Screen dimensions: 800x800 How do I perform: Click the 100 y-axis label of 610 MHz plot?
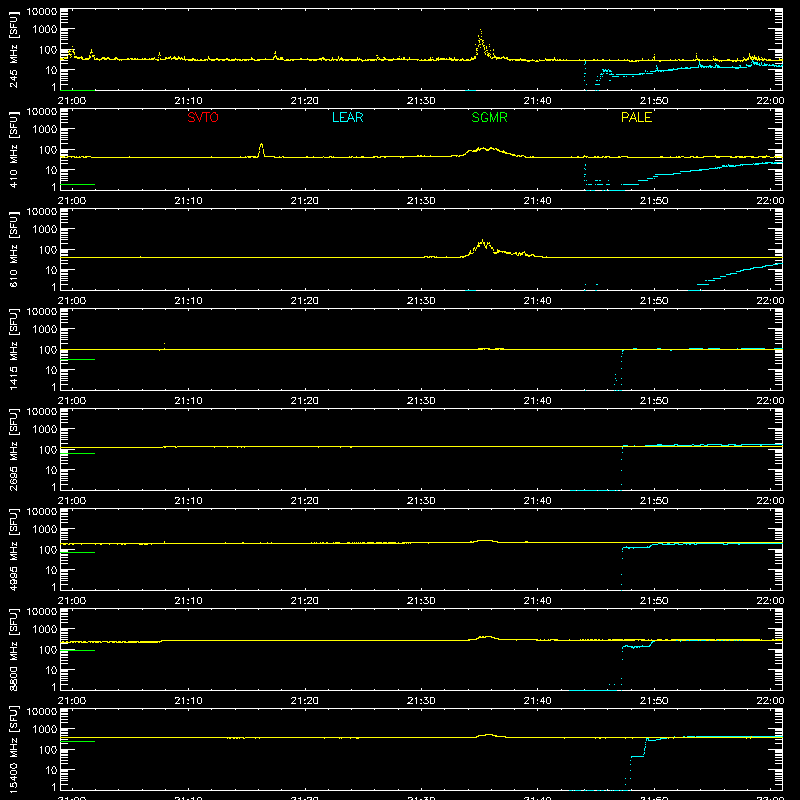48,250
